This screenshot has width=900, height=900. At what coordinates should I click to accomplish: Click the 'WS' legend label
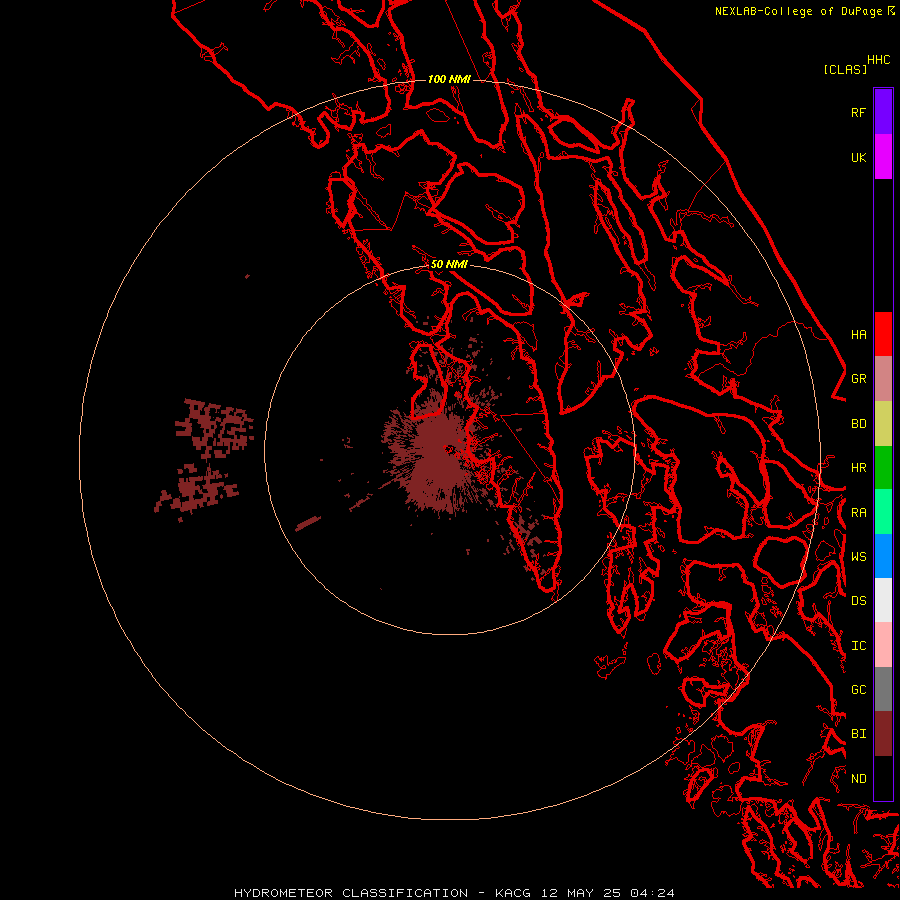tap(858, 556)
